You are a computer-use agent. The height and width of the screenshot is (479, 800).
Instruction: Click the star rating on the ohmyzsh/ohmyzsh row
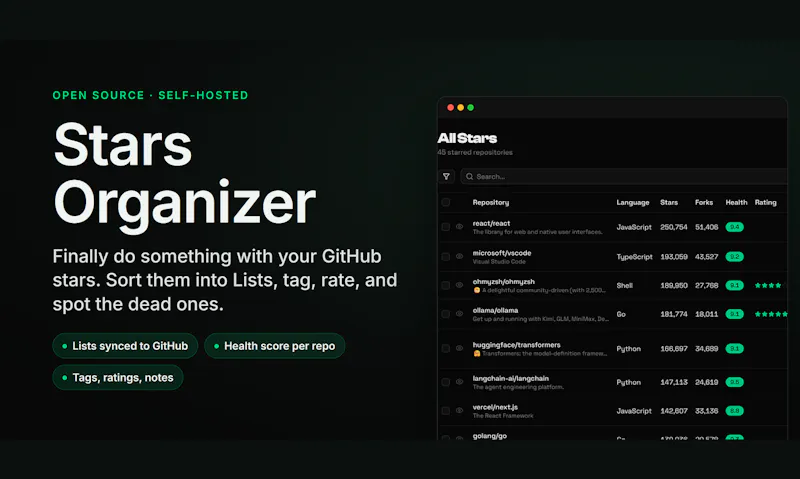point(769,286)
